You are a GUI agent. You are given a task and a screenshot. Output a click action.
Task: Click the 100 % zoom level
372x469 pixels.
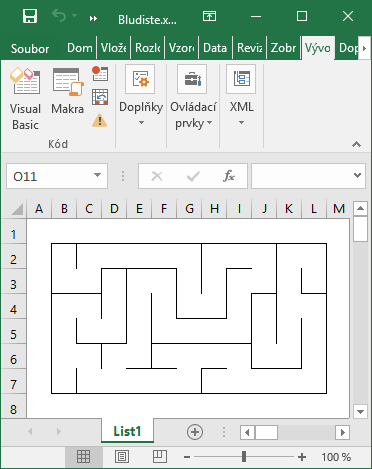click(x=336, y=457)
